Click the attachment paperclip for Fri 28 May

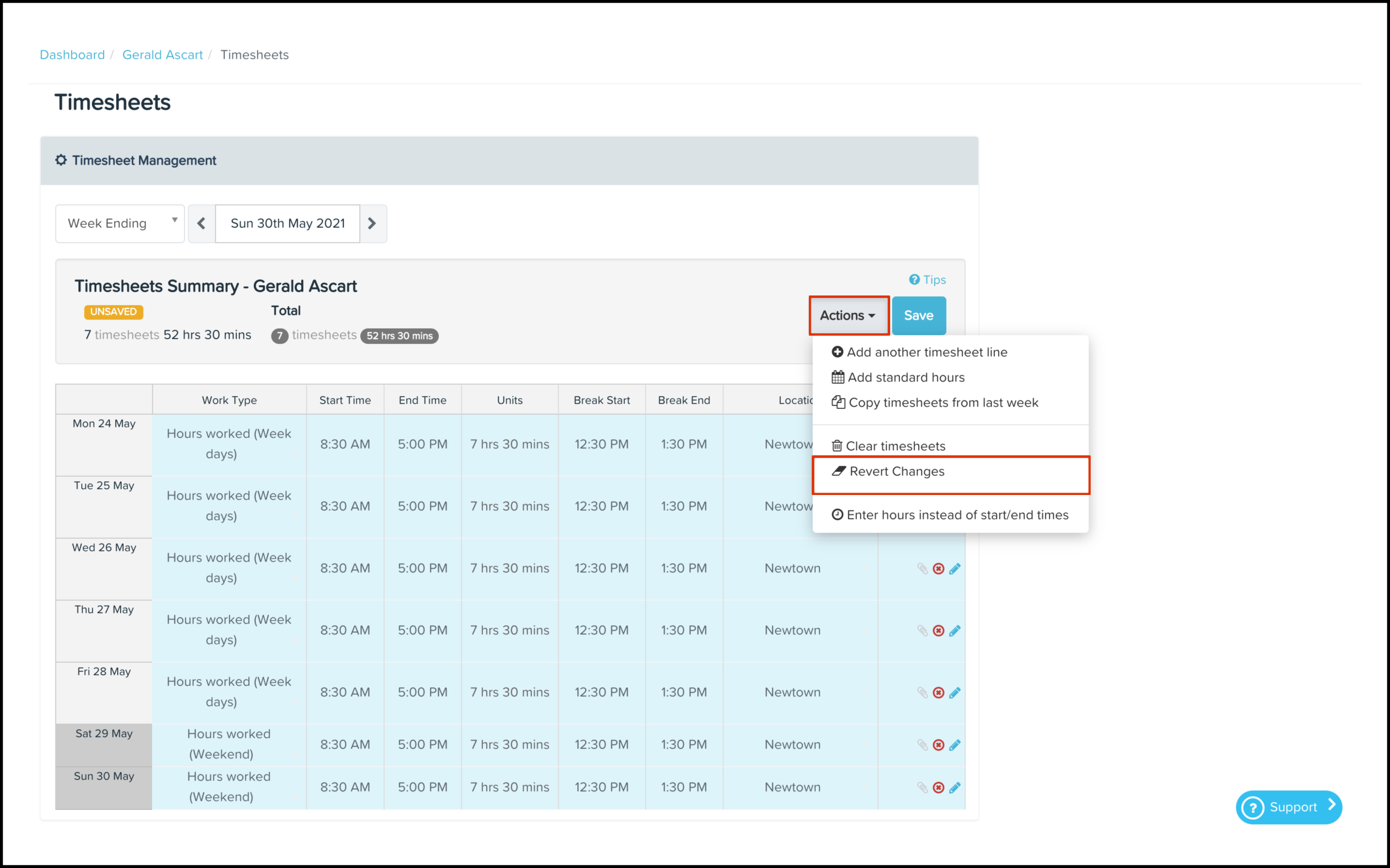tap(922, 692)
